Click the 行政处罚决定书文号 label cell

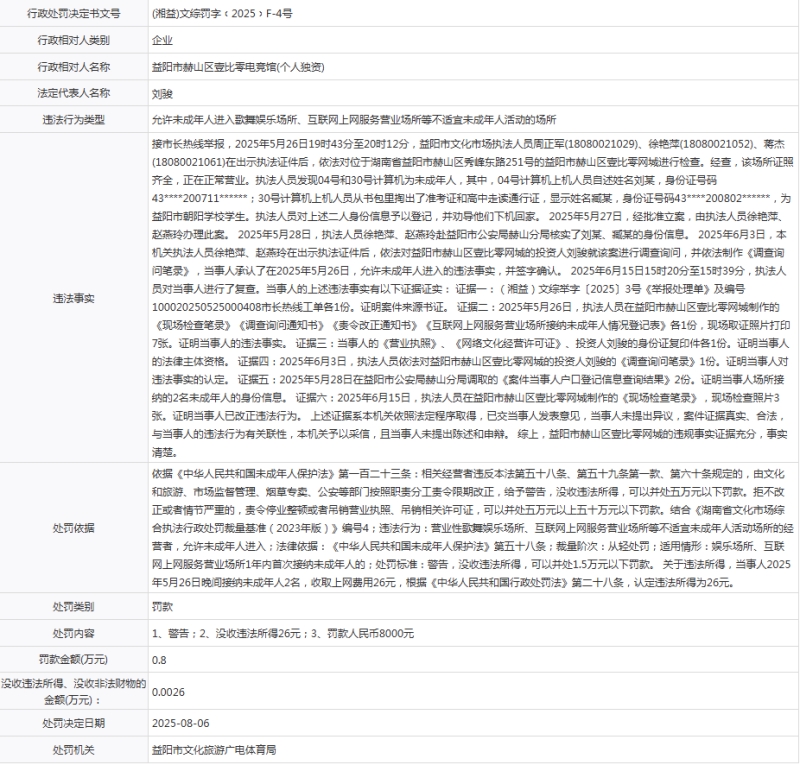[x=73, y=14]
